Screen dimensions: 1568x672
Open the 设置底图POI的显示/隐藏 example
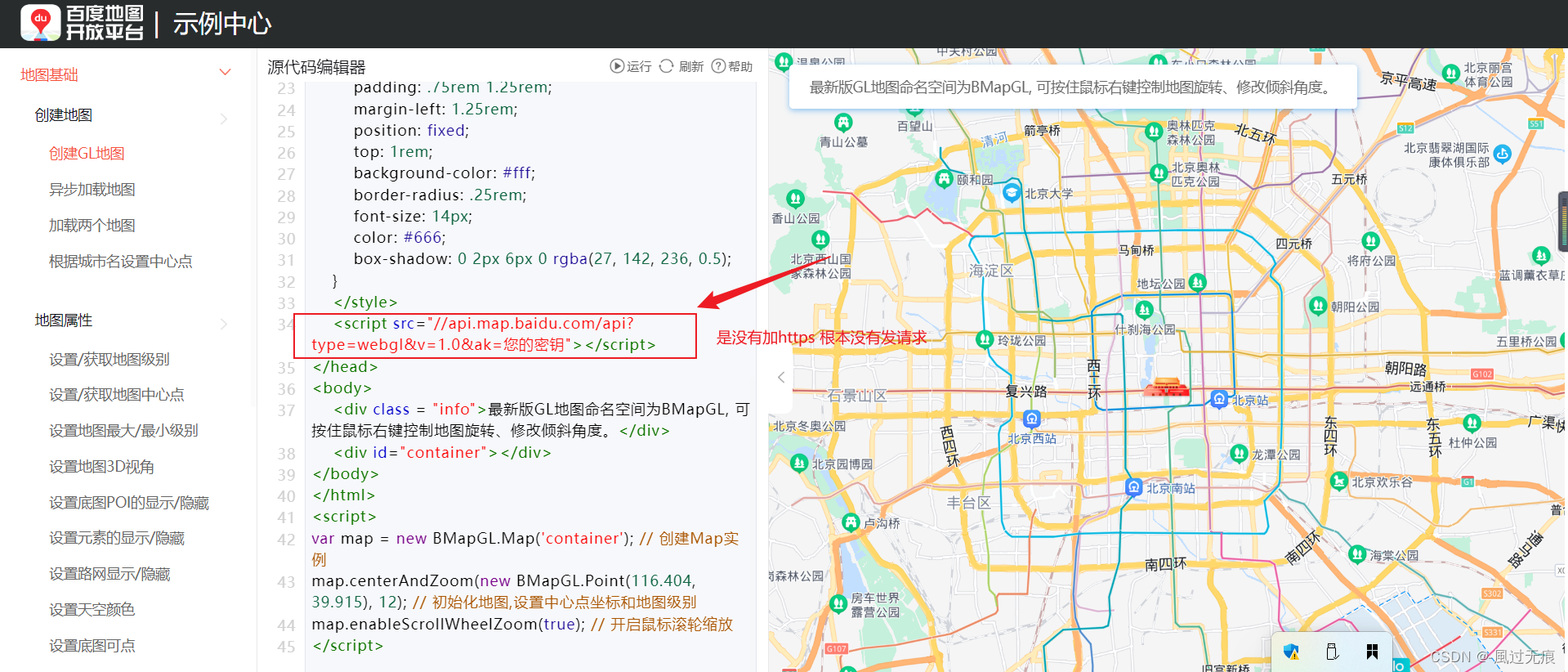tap(129, 503)
